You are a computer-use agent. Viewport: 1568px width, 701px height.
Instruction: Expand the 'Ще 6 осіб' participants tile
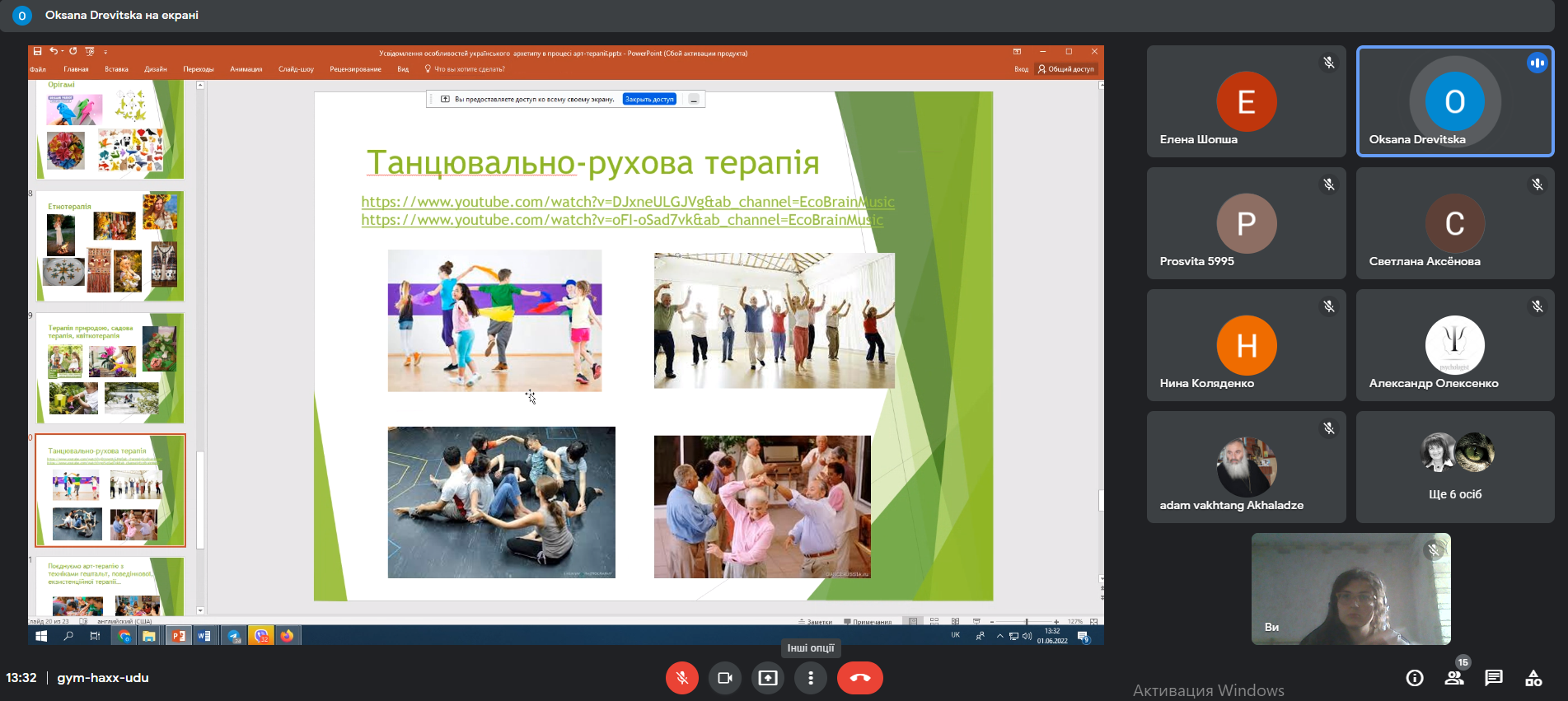click(x=1455, y=467)
